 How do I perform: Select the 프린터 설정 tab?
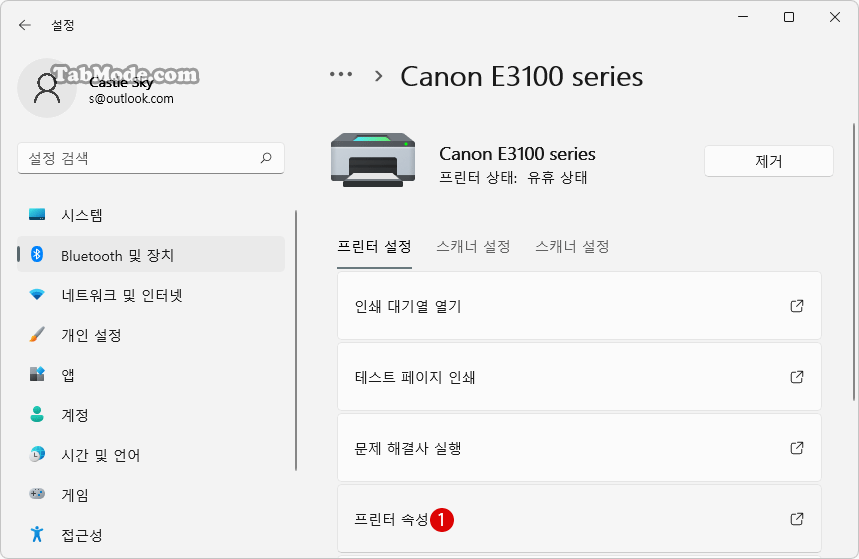click(374, 247)
